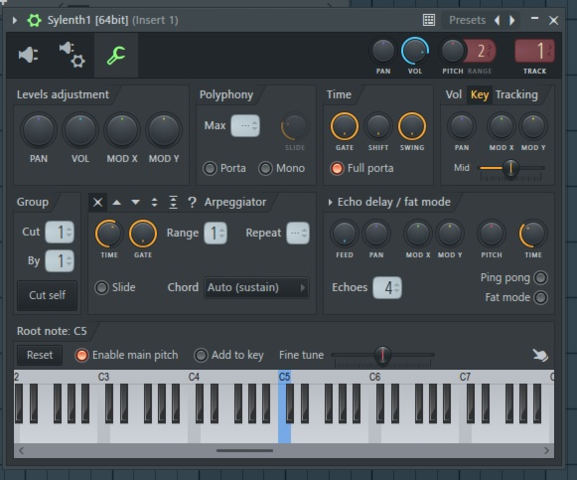Switch to the Vol tracking tab

(454, 95)
